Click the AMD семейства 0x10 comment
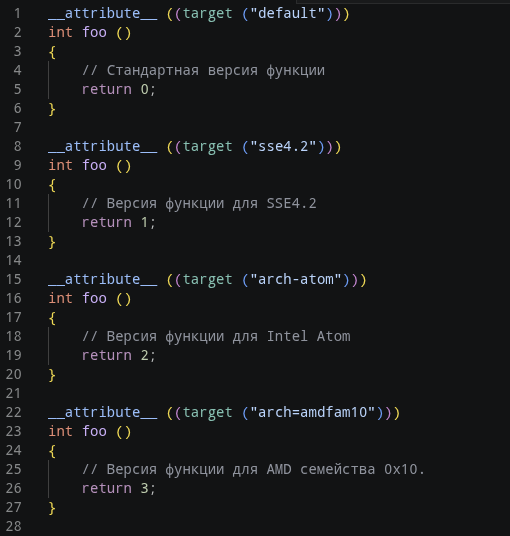The width and height of the screenshot is (510, 536). point(254,469)
